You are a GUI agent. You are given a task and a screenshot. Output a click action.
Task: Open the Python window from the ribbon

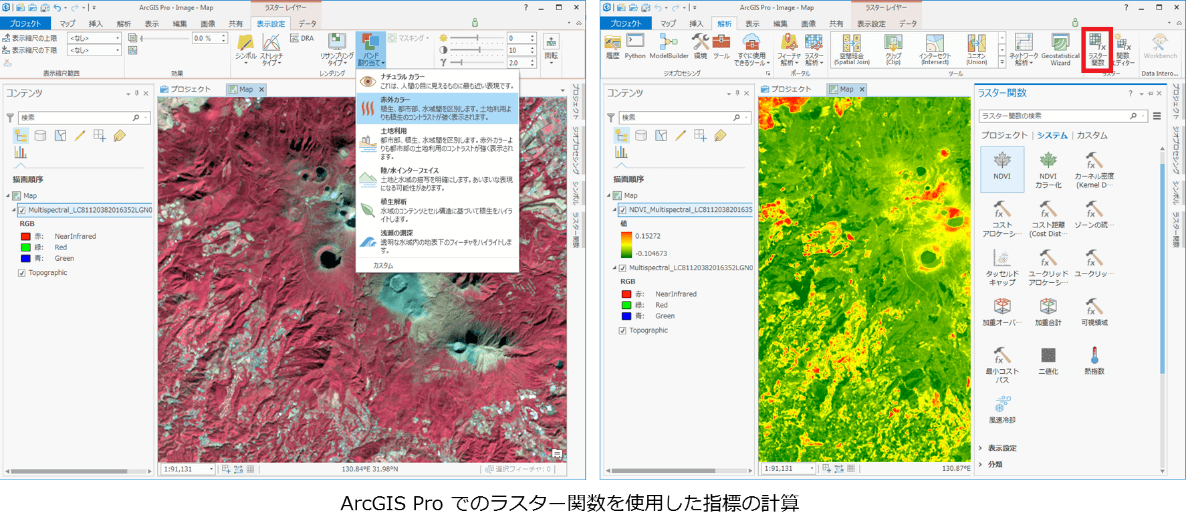click(635, 46)
